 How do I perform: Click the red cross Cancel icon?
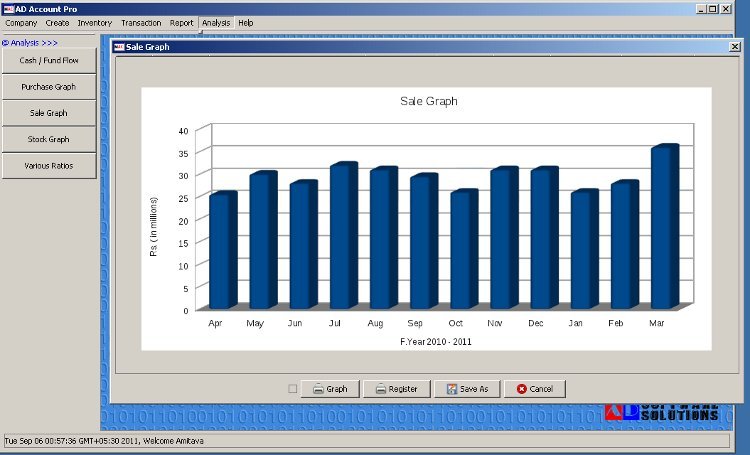522,389
